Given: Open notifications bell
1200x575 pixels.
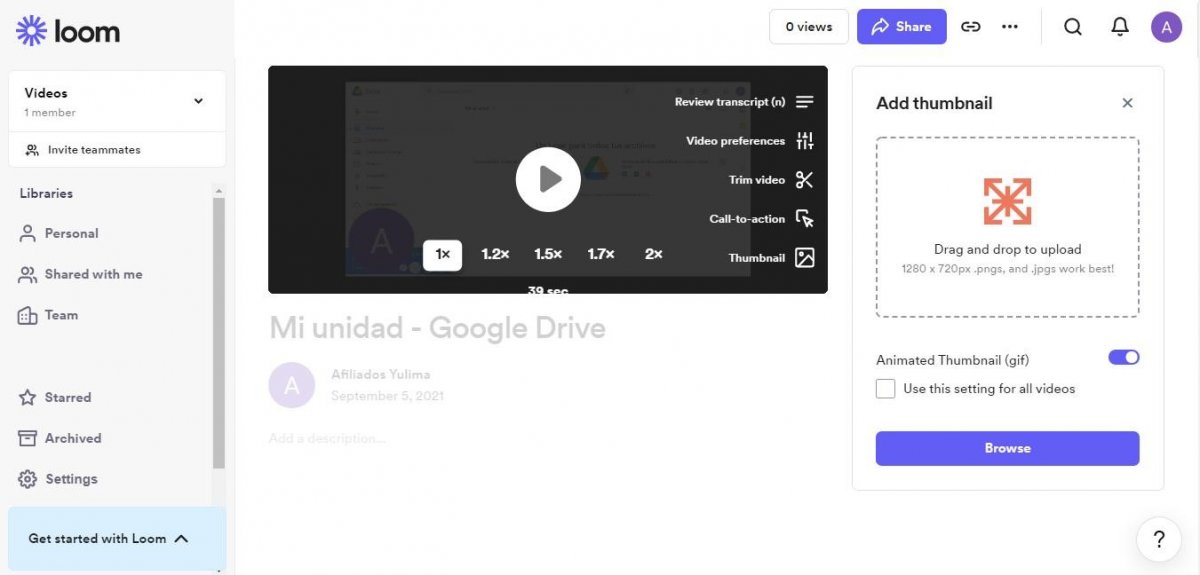Looking at the screenshot, I should click(x=1120, y=27).
